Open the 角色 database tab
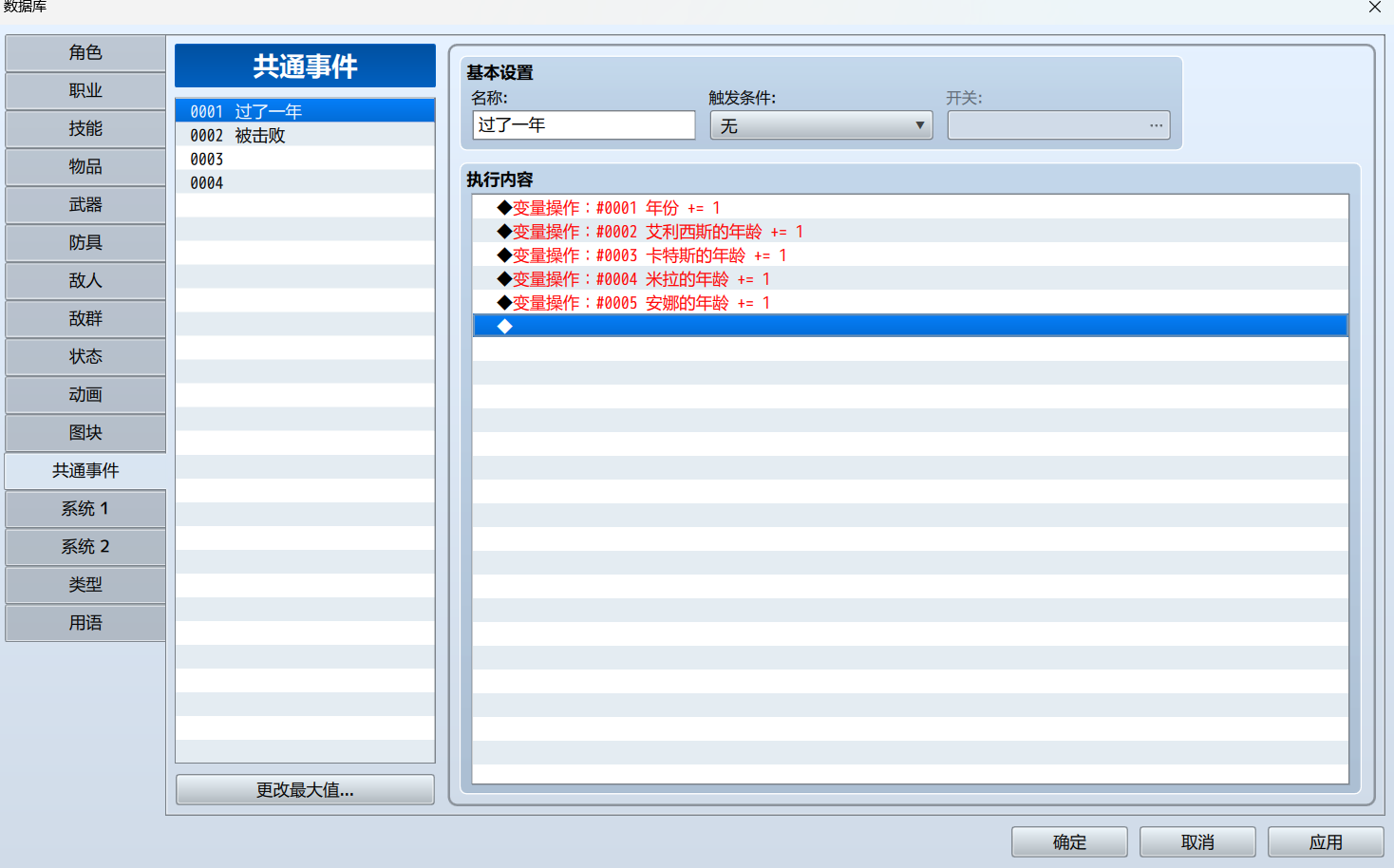This screenshot has width=1394, height=868. click(x=85, y=53)
